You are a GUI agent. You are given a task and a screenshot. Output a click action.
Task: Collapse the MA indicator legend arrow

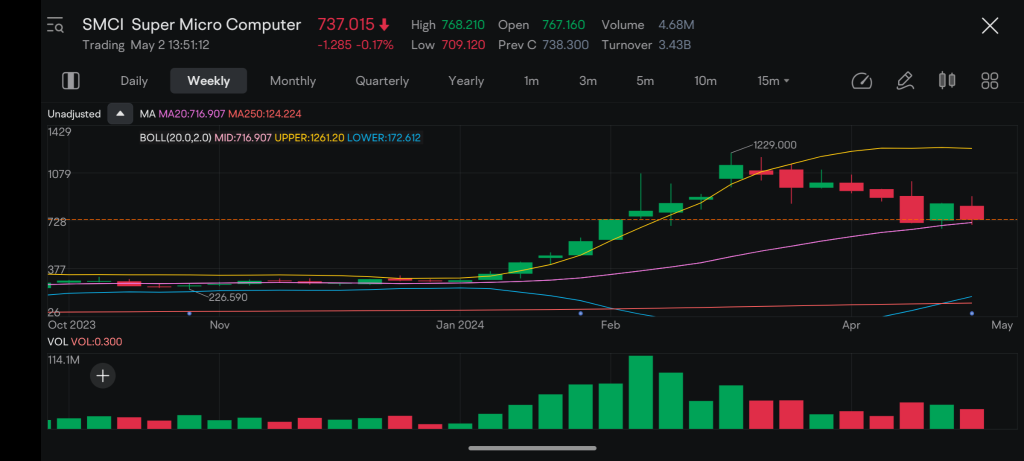click(120, 114)
